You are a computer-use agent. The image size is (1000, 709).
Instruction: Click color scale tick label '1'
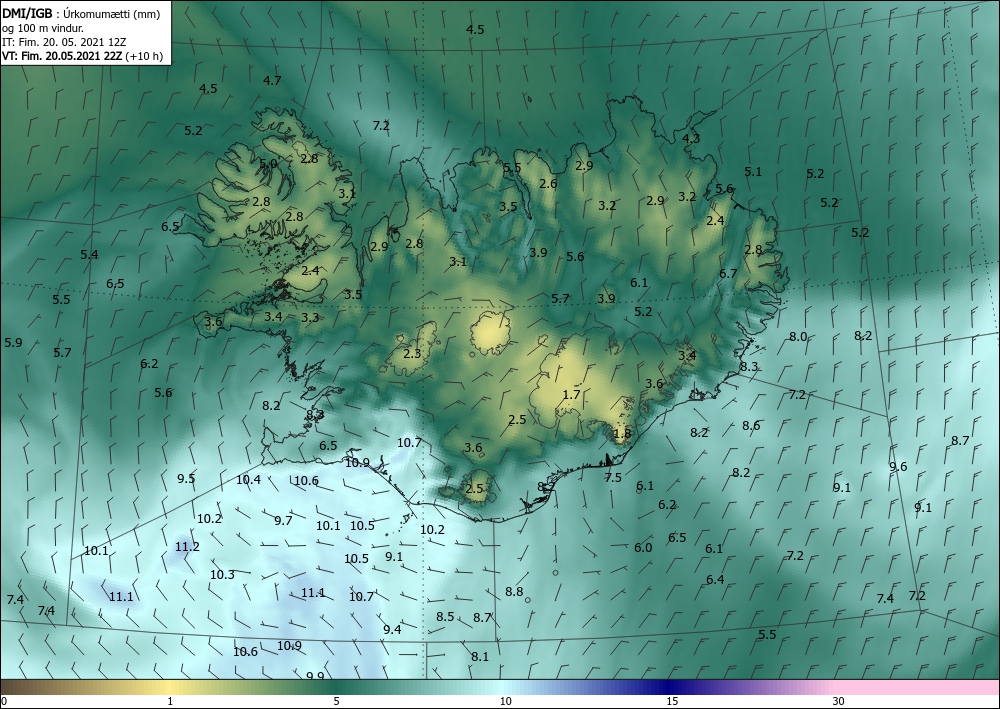click(x=170, y=702)
